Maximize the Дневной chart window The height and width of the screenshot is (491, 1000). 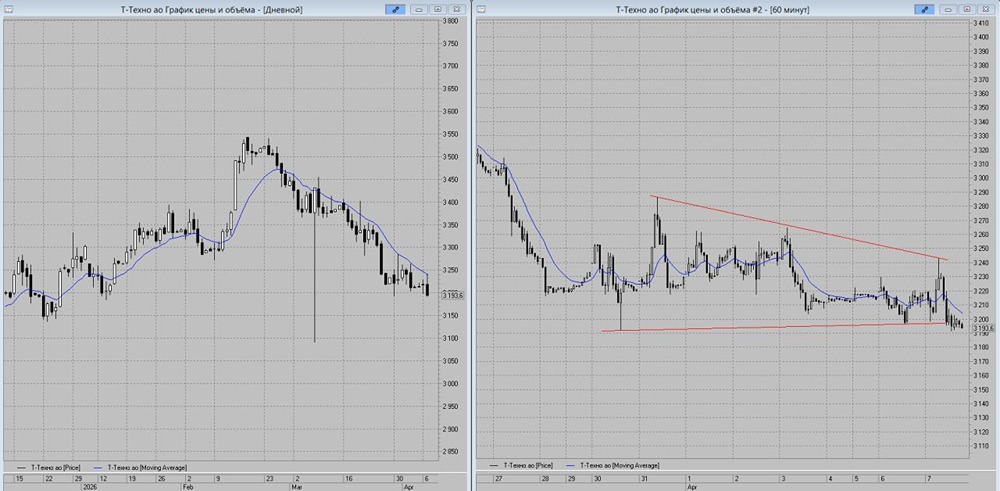tap(438, 10)
